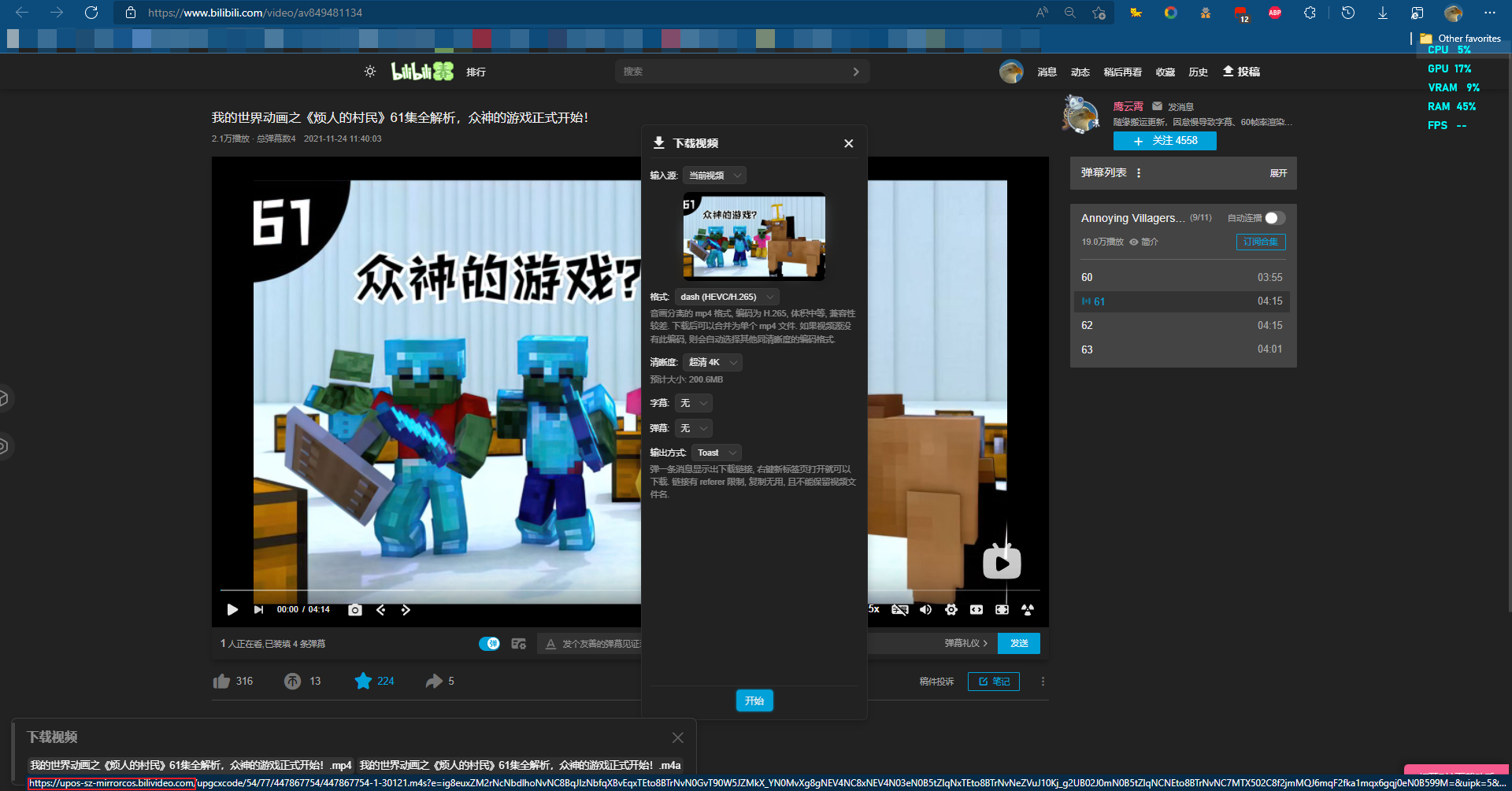Click the 搜索 search input field
The width and height of the screenshot is (1512, 791).
click(x=732, y=72)
